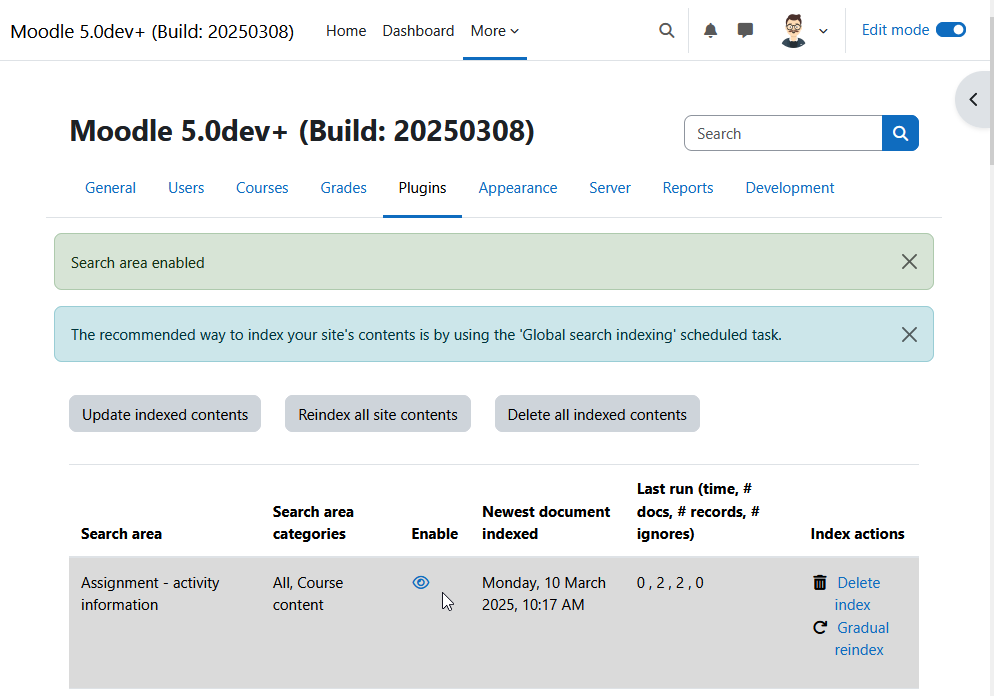994x696 pixels.
Task: Expand the More navigation menu
Action: point(494,30)
